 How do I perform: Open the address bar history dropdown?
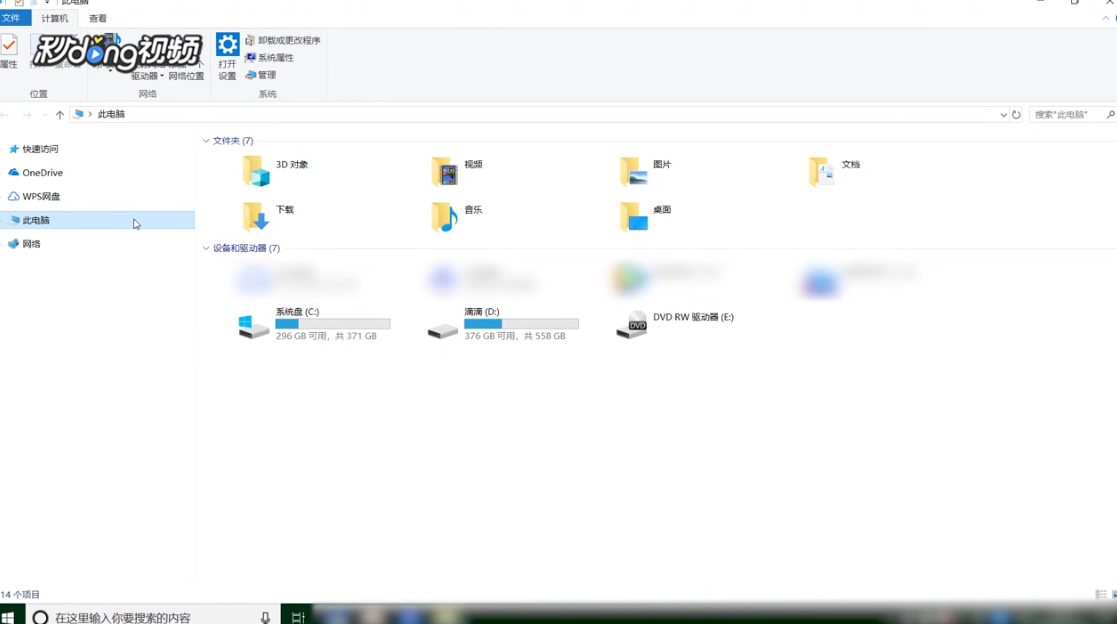pos(1003,114)
